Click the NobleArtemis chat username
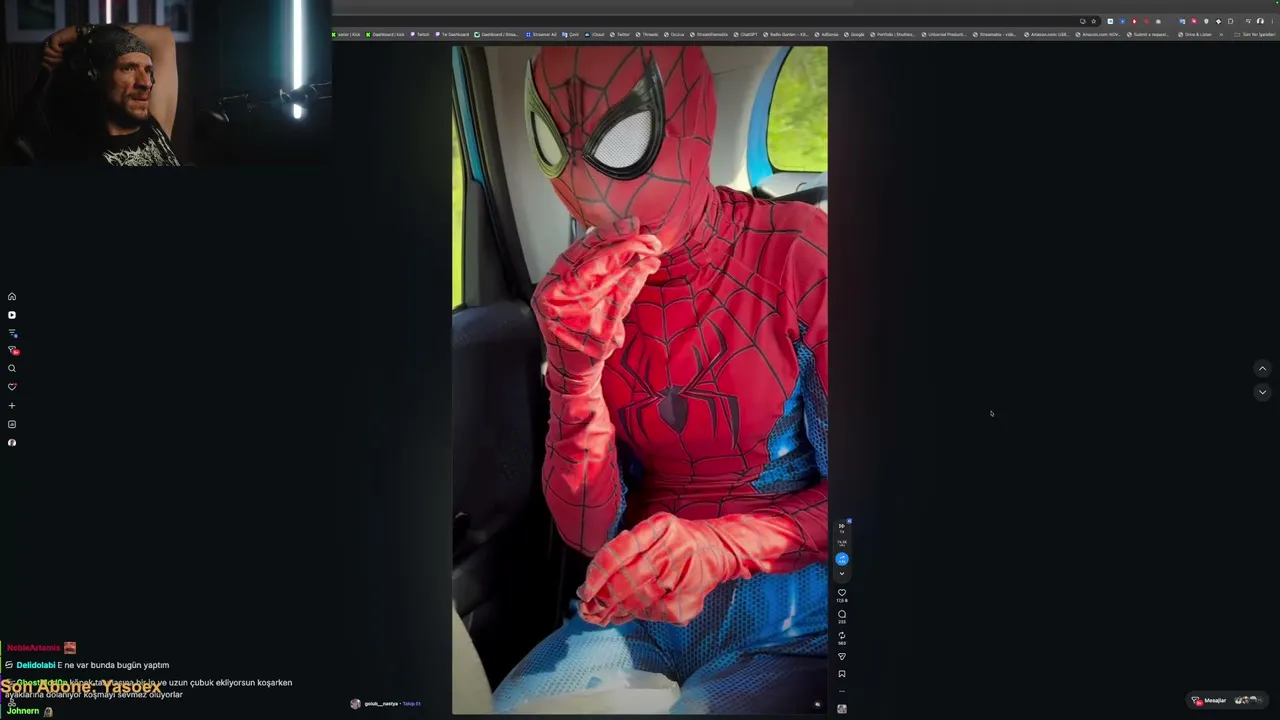1280x720 pixels. click(x=33, y=648)
